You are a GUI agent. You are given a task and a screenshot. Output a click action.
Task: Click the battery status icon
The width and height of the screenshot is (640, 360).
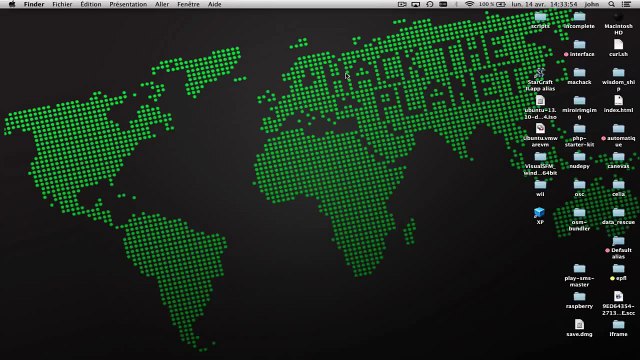501,4
